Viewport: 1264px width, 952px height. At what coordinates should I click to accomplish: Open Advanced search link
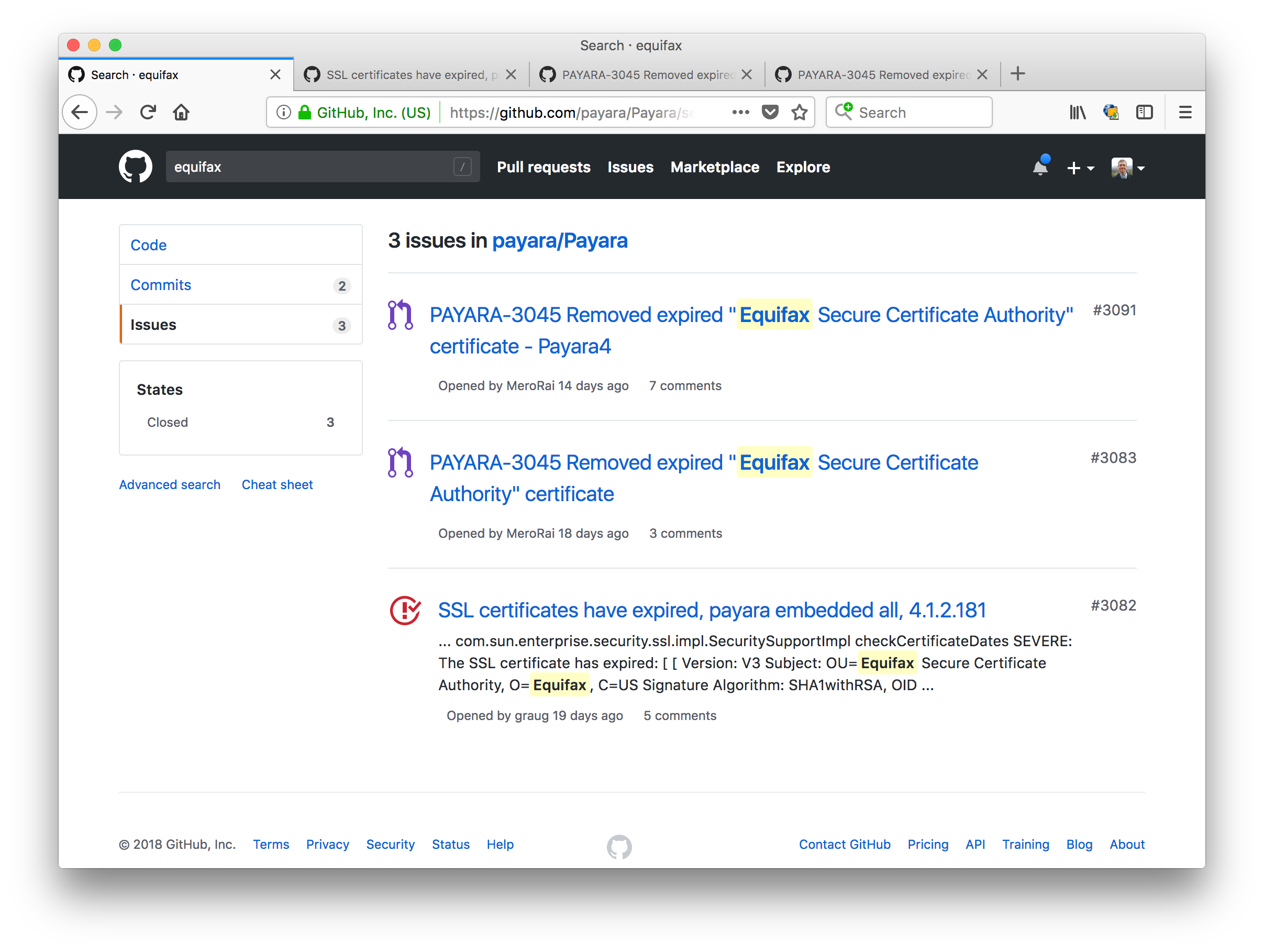(x=170, y=484)
